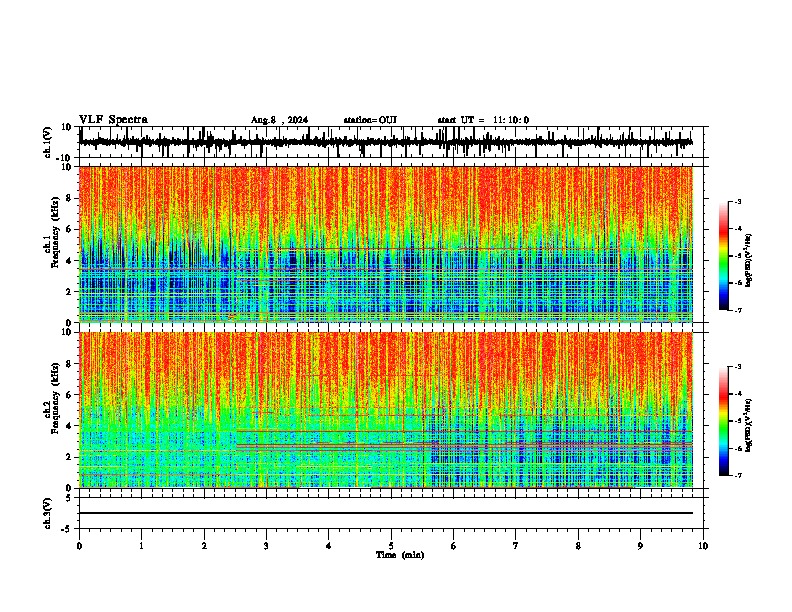Click the ch.1 frequency axis "4" tick label
Image resolution: width=792 pixels, height=612 pixels.
click(x=70, y=261)
